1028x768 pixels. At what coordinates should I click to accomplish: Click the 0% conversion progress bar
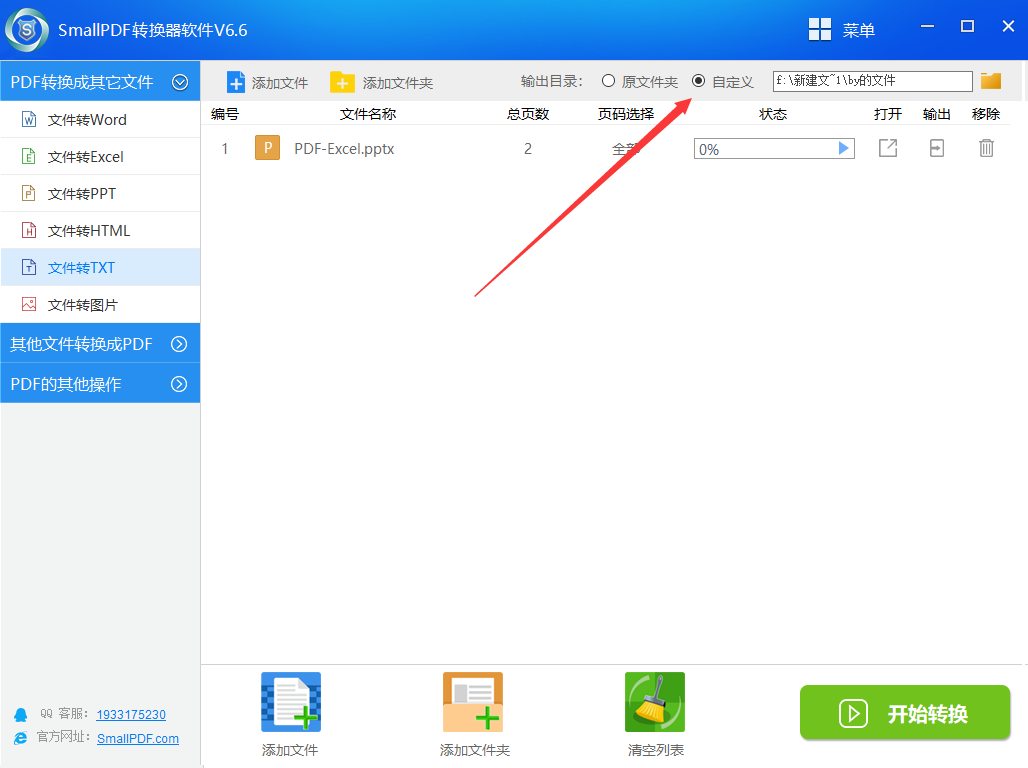point(774,149)
